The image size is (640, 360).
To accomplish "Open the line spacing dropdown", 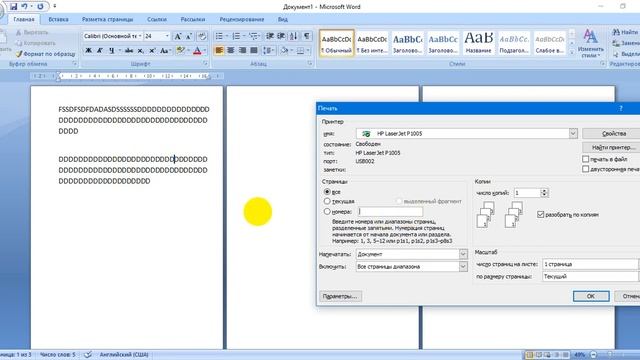I will point(268,51).
